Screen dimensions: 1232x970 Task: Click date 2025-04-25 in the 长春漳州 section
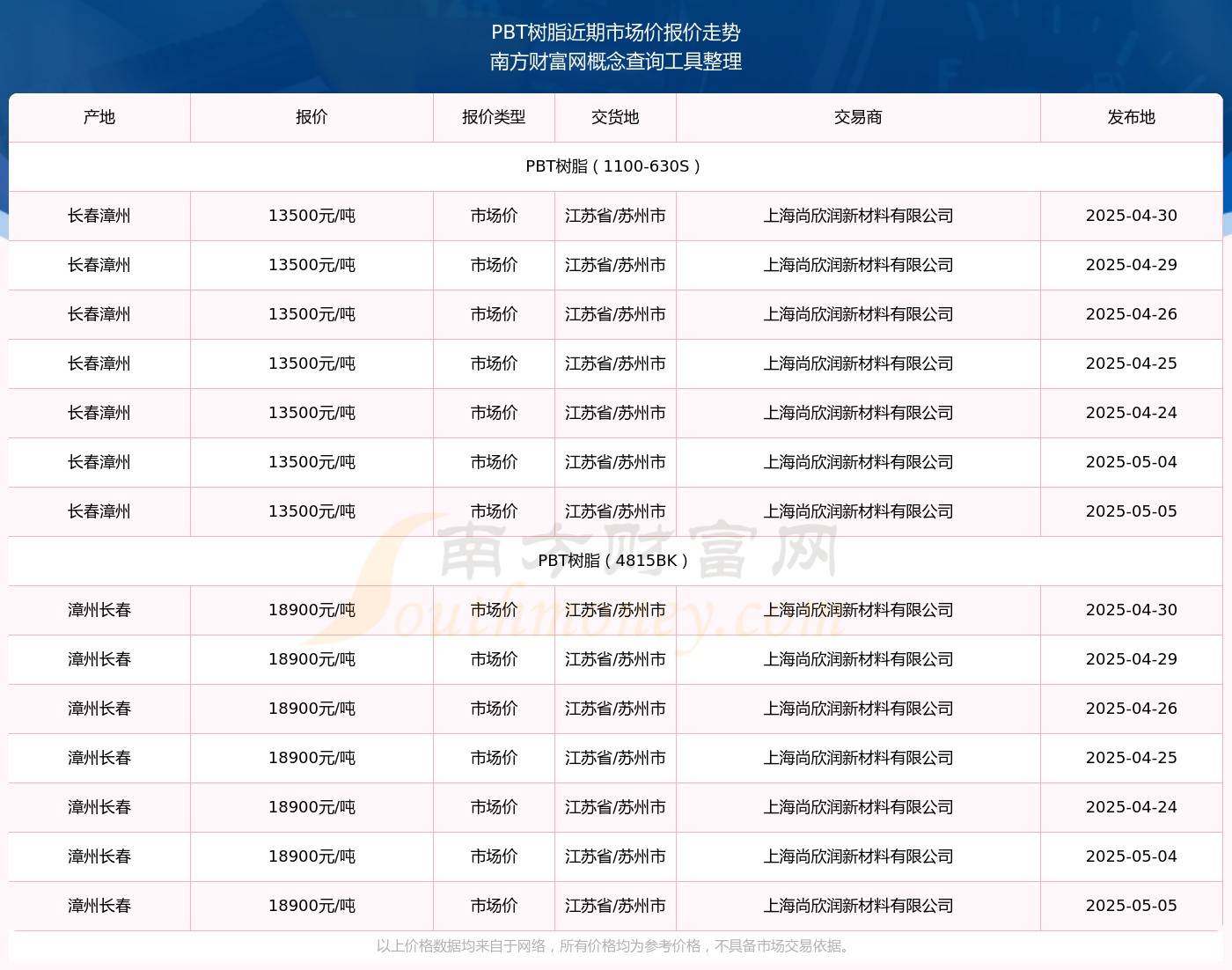[x=1131, y=364]
